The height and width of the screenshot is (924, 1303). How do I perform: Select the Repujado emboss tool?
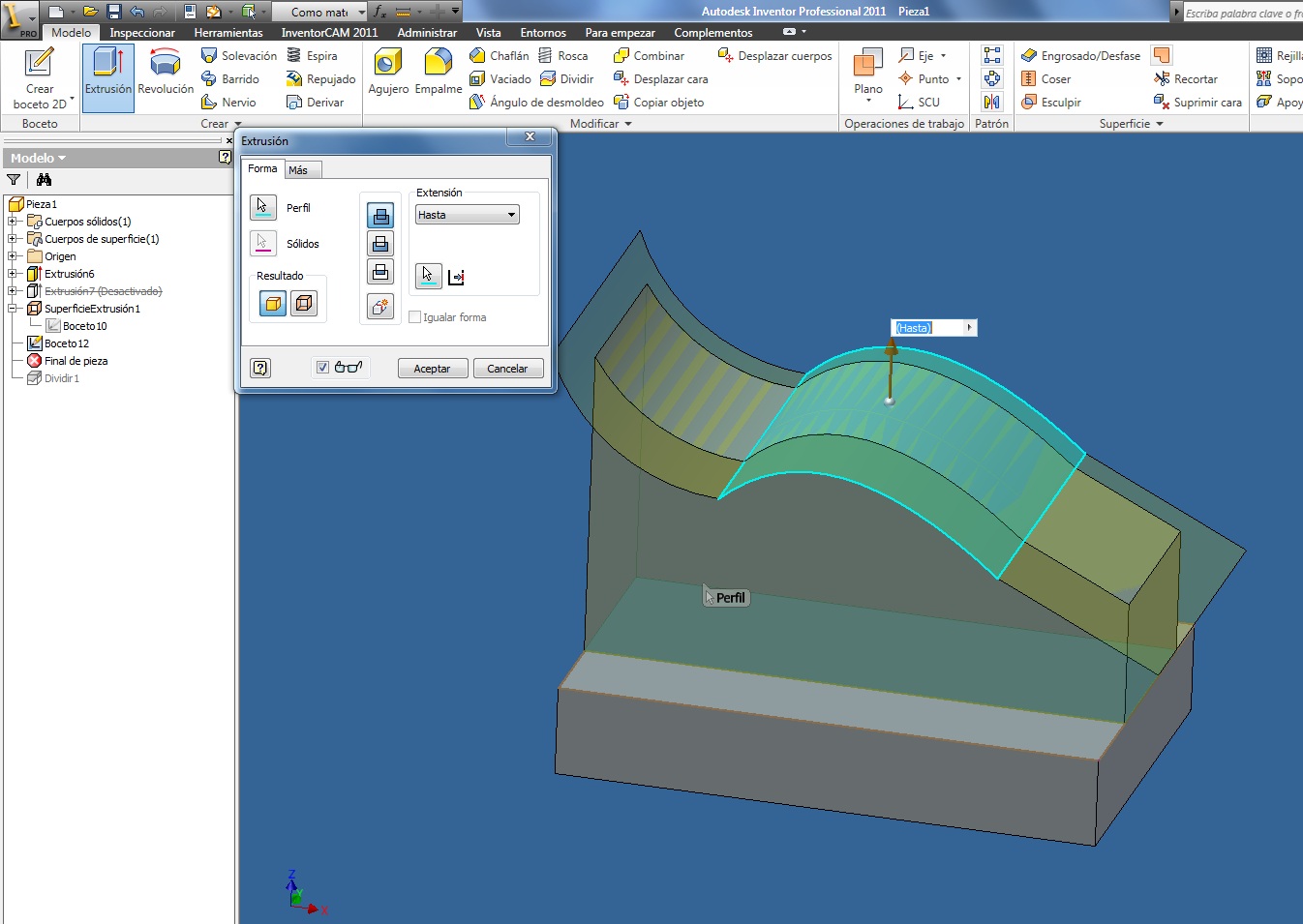click(x=321, y=79)
